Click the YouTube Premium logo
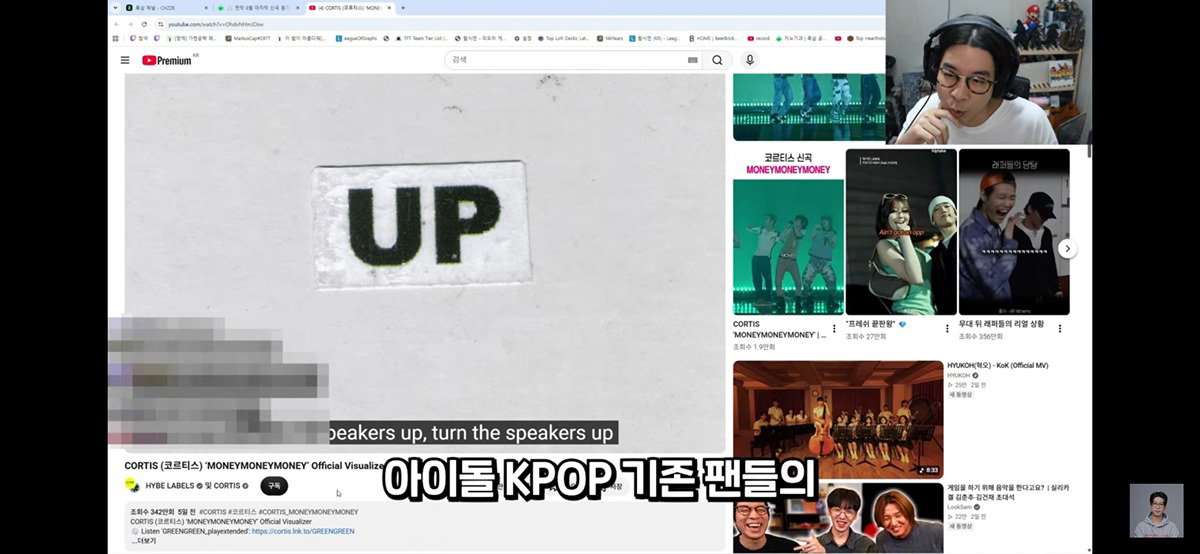1200x554 pixels. pyautogui.click(x=169, y=60)
